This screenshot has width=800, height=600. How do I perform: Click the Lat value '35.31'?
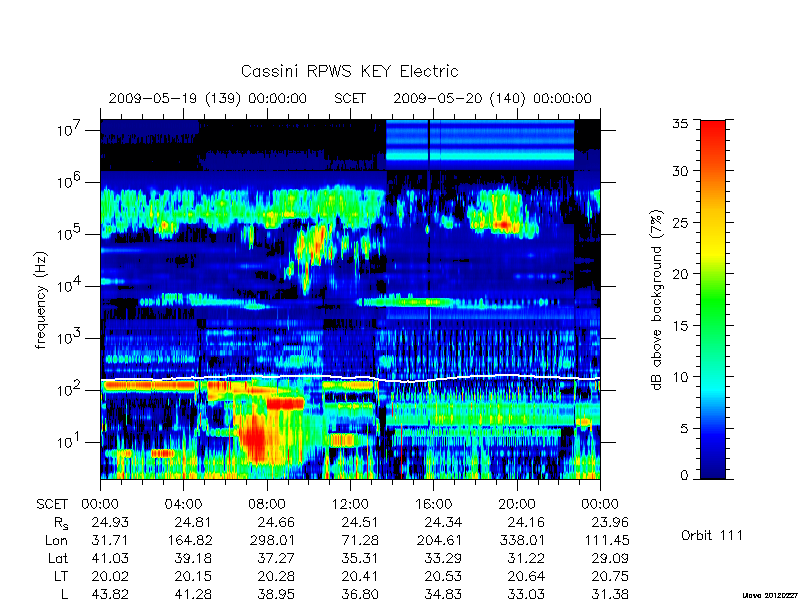pos(360,558)
